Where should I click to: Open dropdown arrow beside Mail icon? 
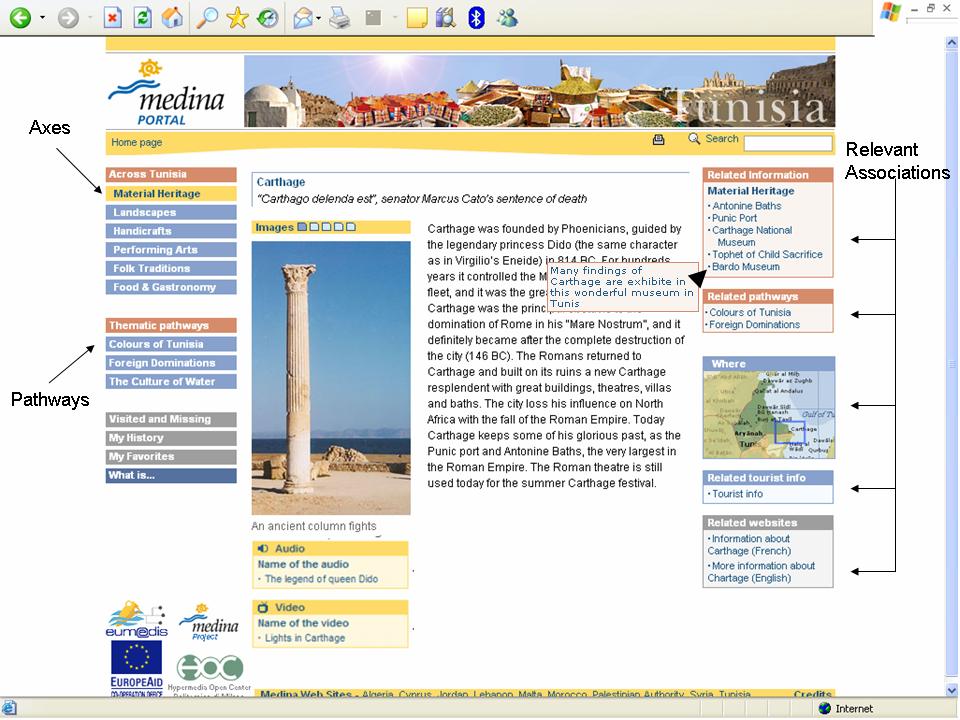(x=319, y=18)
